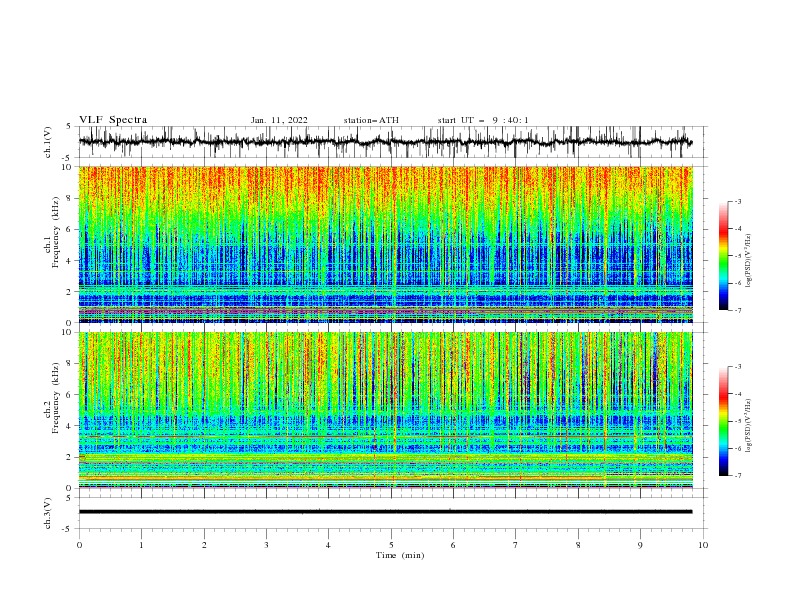Click time axis tick label "8"
This screenshot has height=612, width=792.
pyautogui.click(x=578, y=545)
